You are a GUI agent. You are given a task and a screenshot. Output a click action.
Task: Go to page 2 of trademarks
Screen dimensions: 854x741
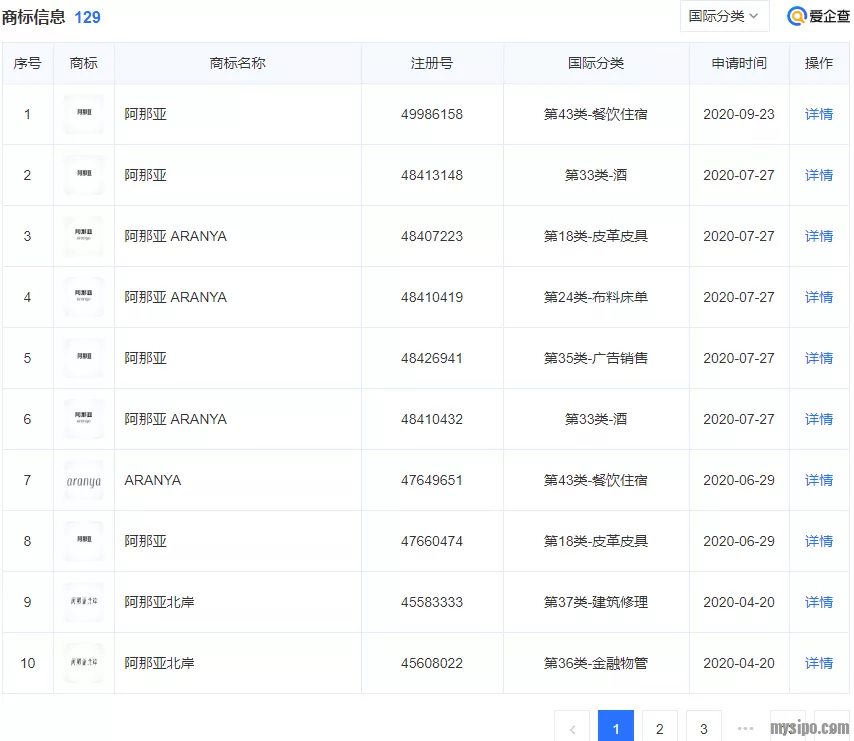pyautogui.click(x=660, y=728)
